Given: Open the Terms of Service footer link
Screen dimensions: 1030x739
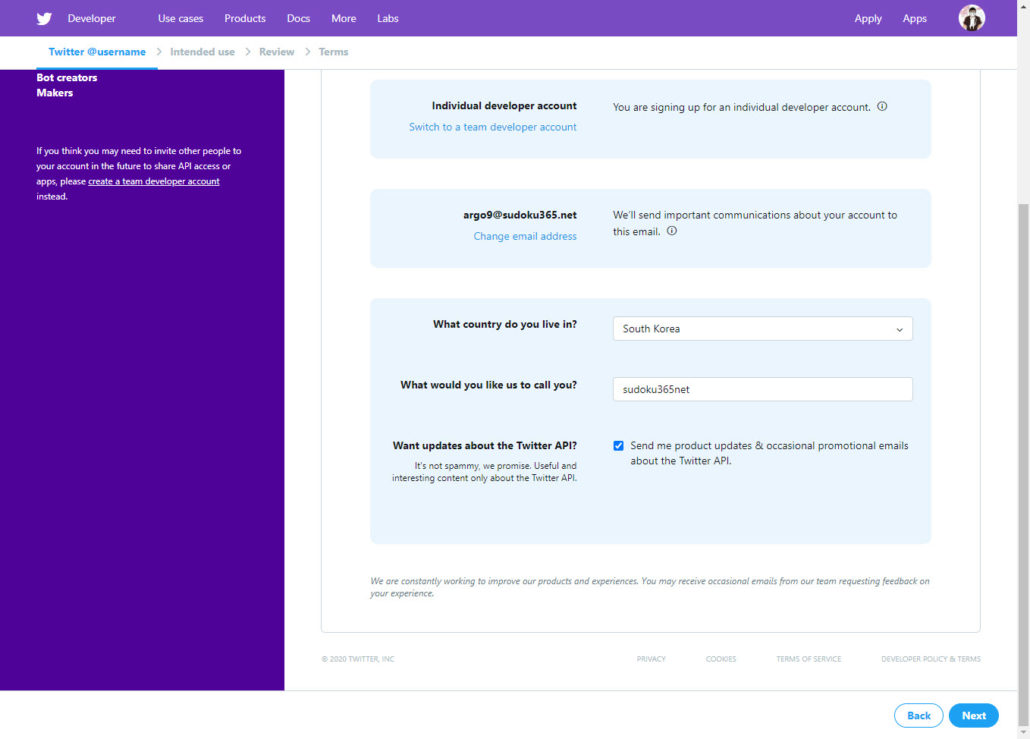Looking at the screenshot, I should coord(809,659).
